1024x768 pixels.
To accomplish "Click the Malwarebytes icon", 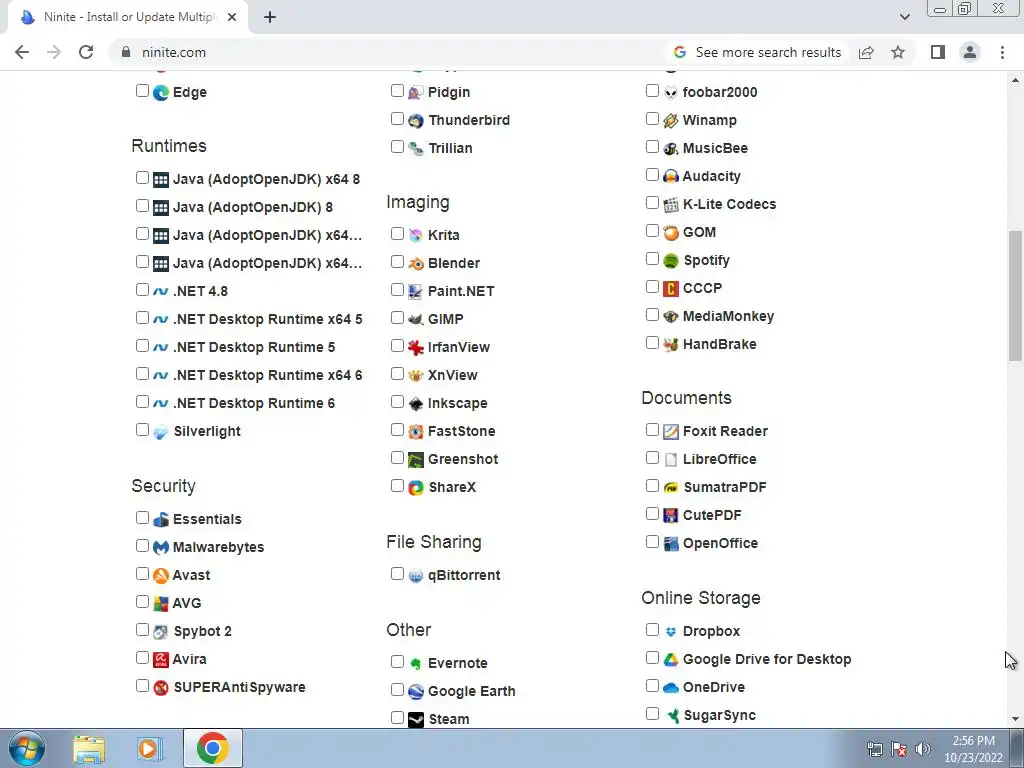I will [x=161, y=547].
